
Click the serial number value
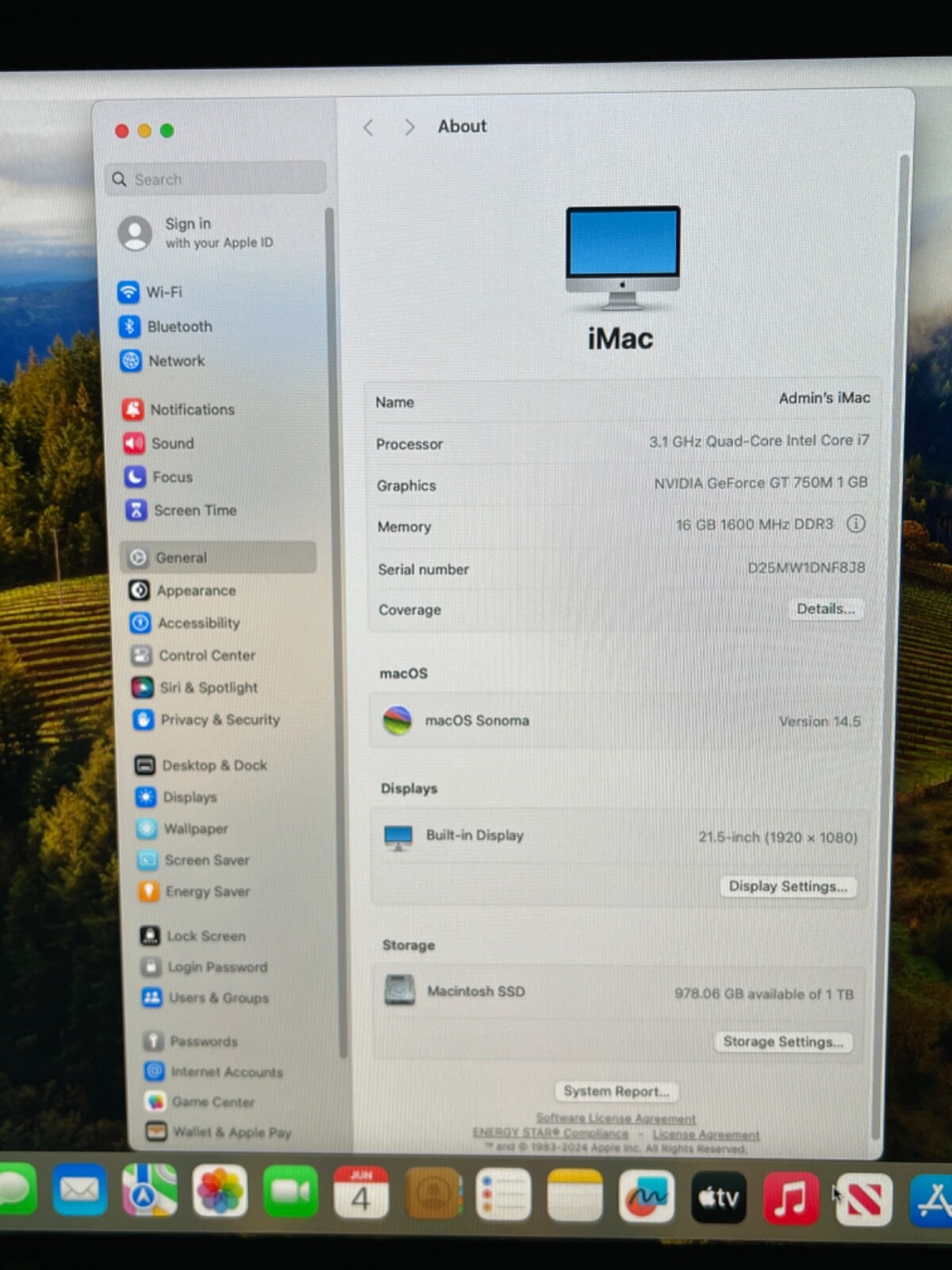click(x=806, y=568)
